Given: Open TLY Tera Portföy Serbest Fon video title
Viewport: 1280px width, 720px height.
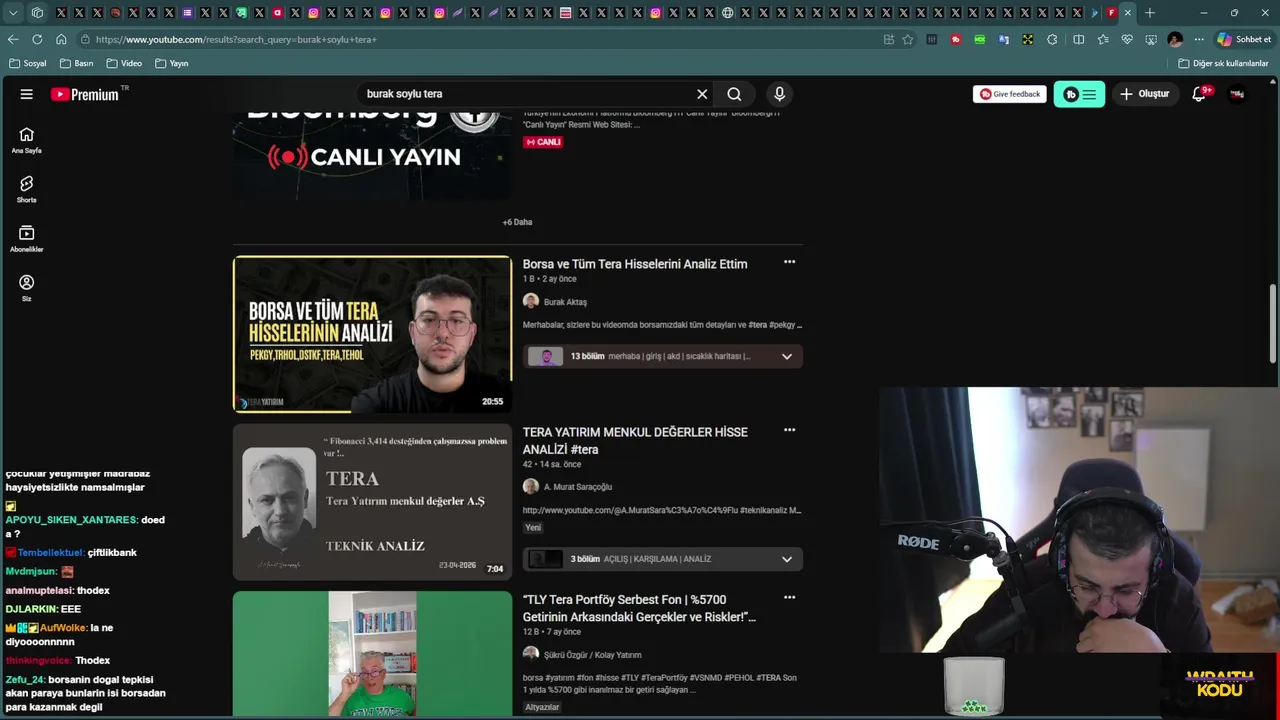Looking at the screenshot, I should (x=639, y=608).
